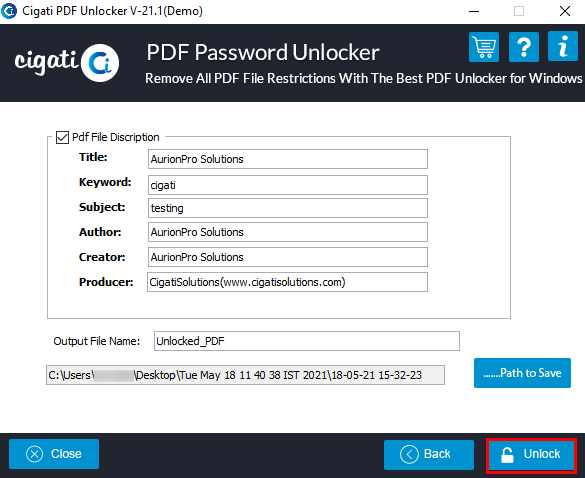Choose destination with Path to Save button
This screenshot has width=585, height=478.
click(x=522, y=373)
